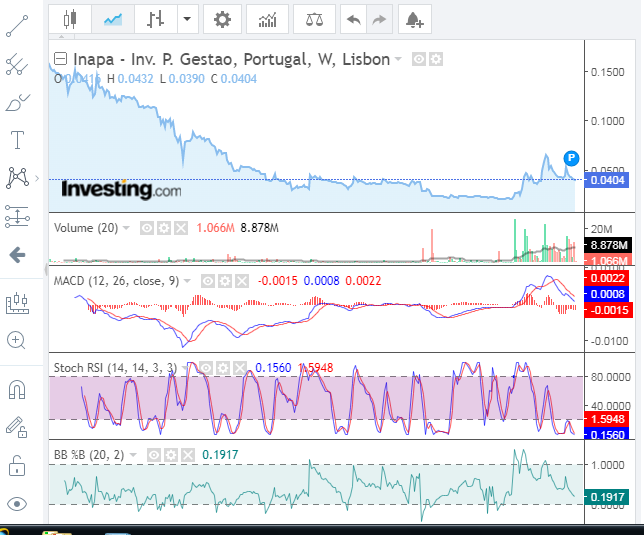The width and height of the screenshot is (644, 535).
Task: Select the Text annotation tool
Action: point(17,140)
